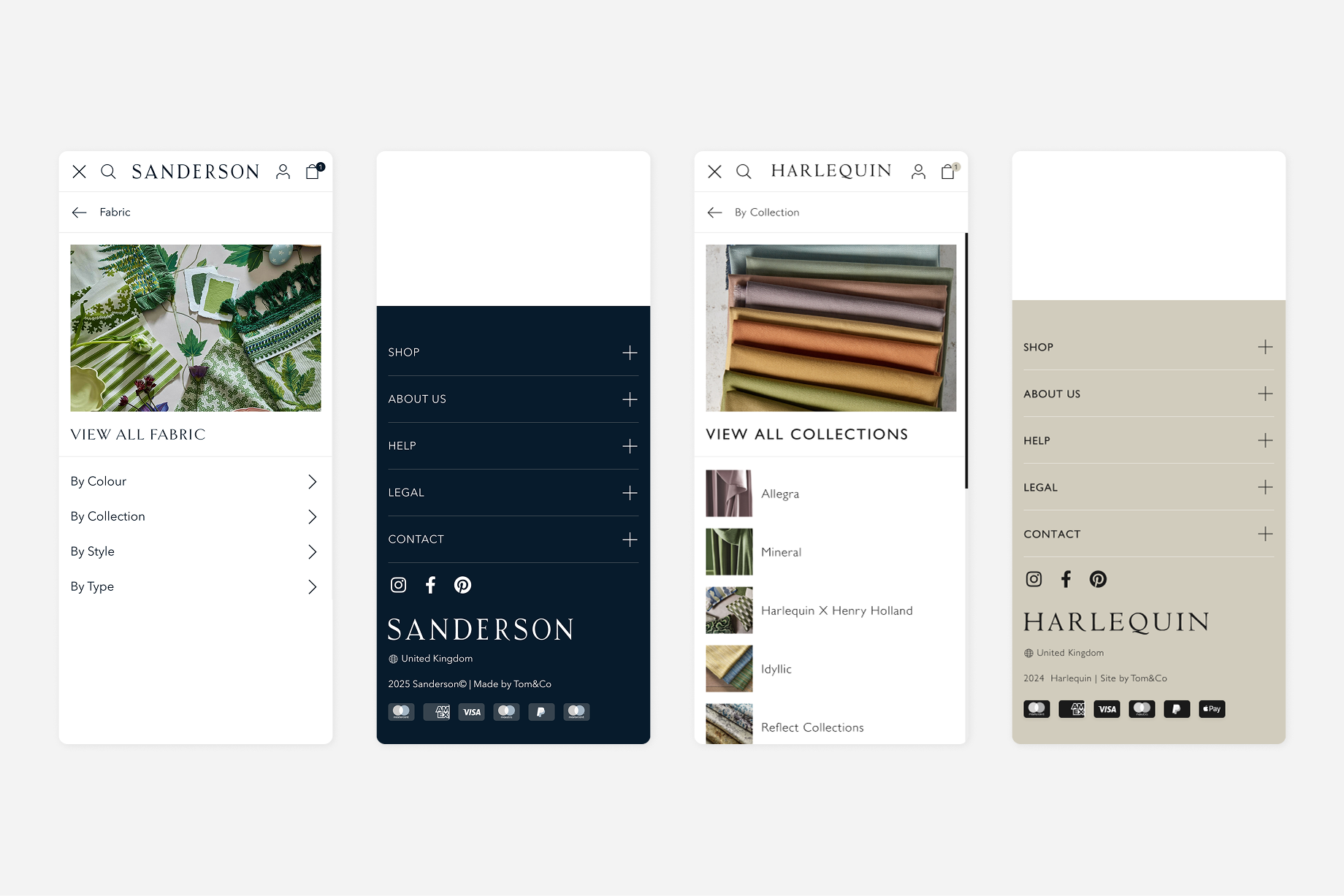Open Made by Tom&Co credit in Sanderson footer

pos(513,684)
